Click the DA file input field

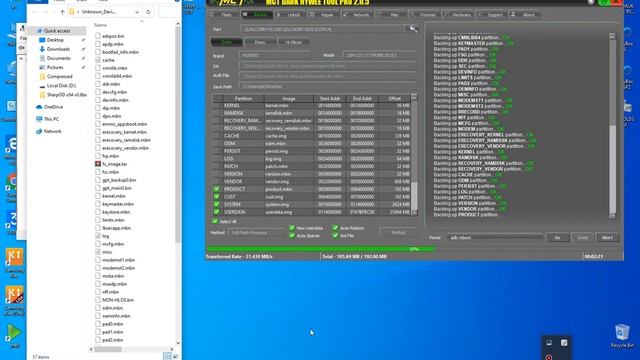(327, 66)
